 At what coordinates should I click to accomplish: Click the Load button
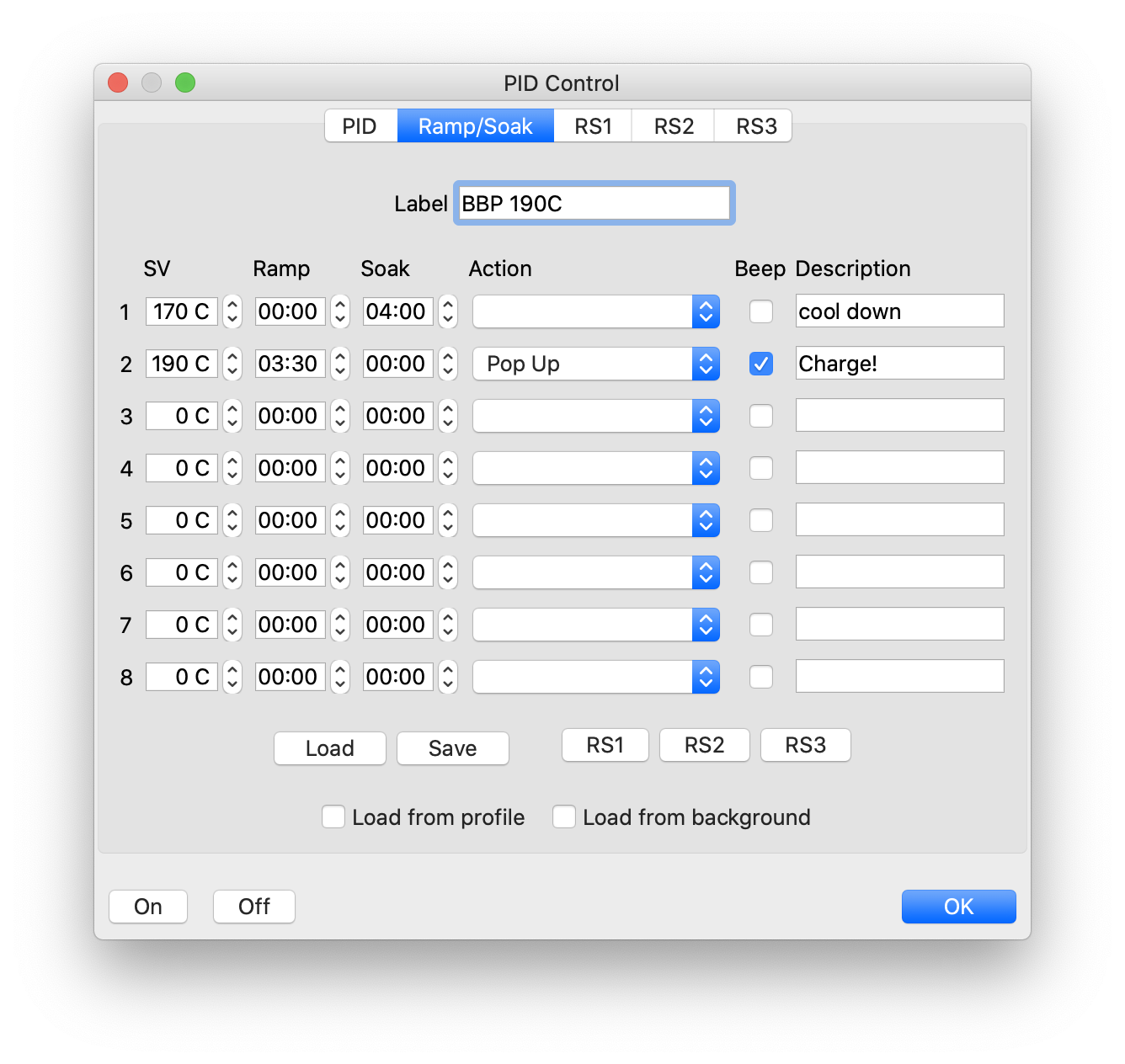point(329,748)
